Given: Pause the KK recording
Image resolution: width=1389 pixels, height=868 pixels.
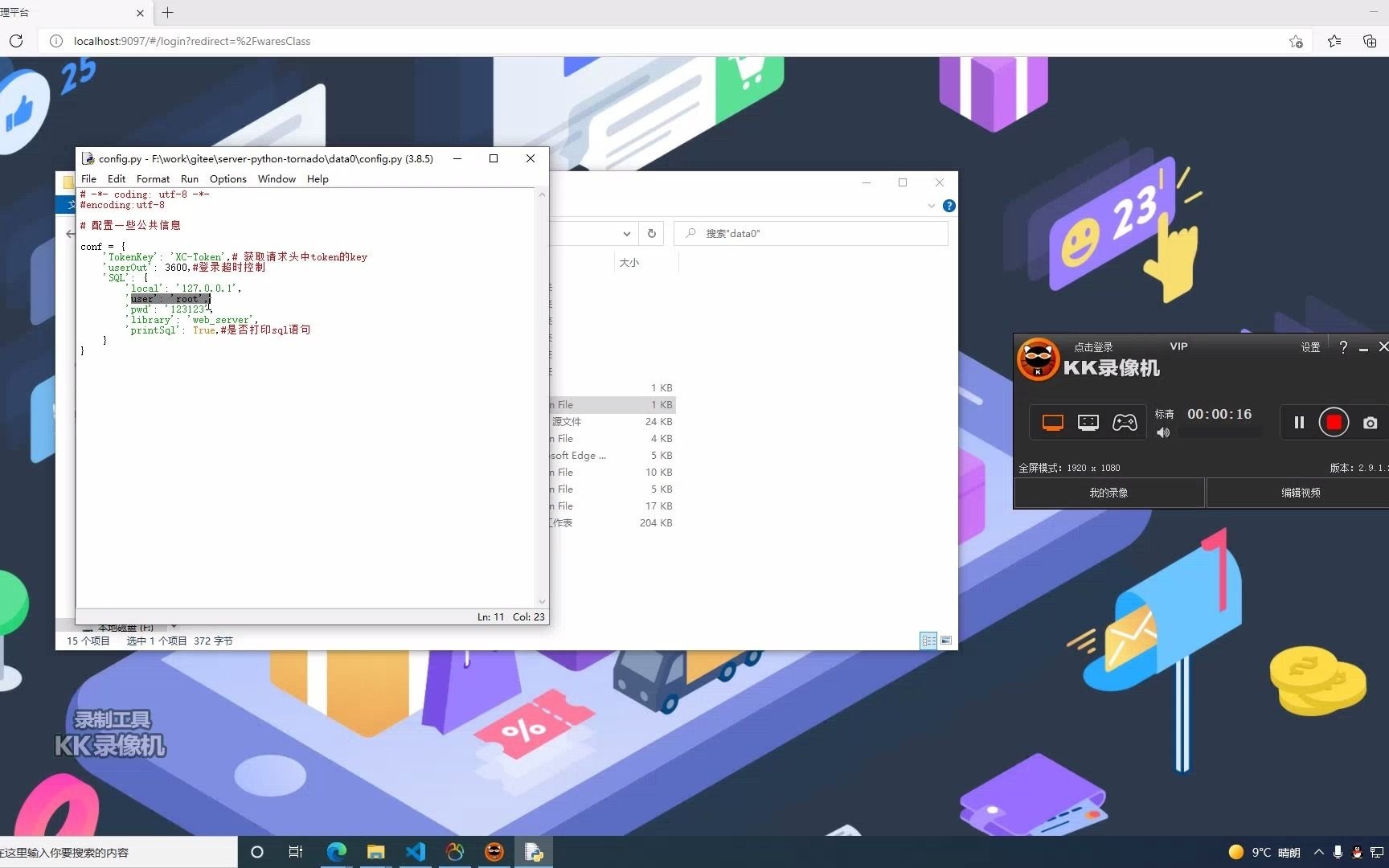Looking at the screenshot, I should (1299, 423).
